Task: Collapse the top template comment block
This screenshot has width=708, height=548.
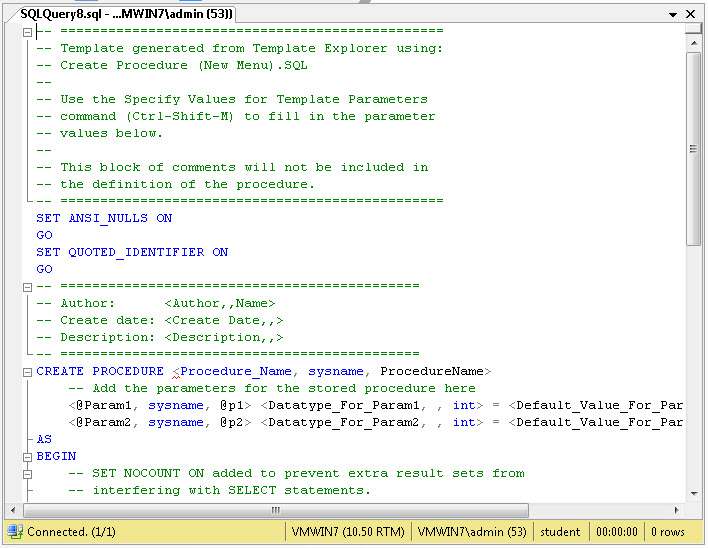Action: (x=28, y=32)
